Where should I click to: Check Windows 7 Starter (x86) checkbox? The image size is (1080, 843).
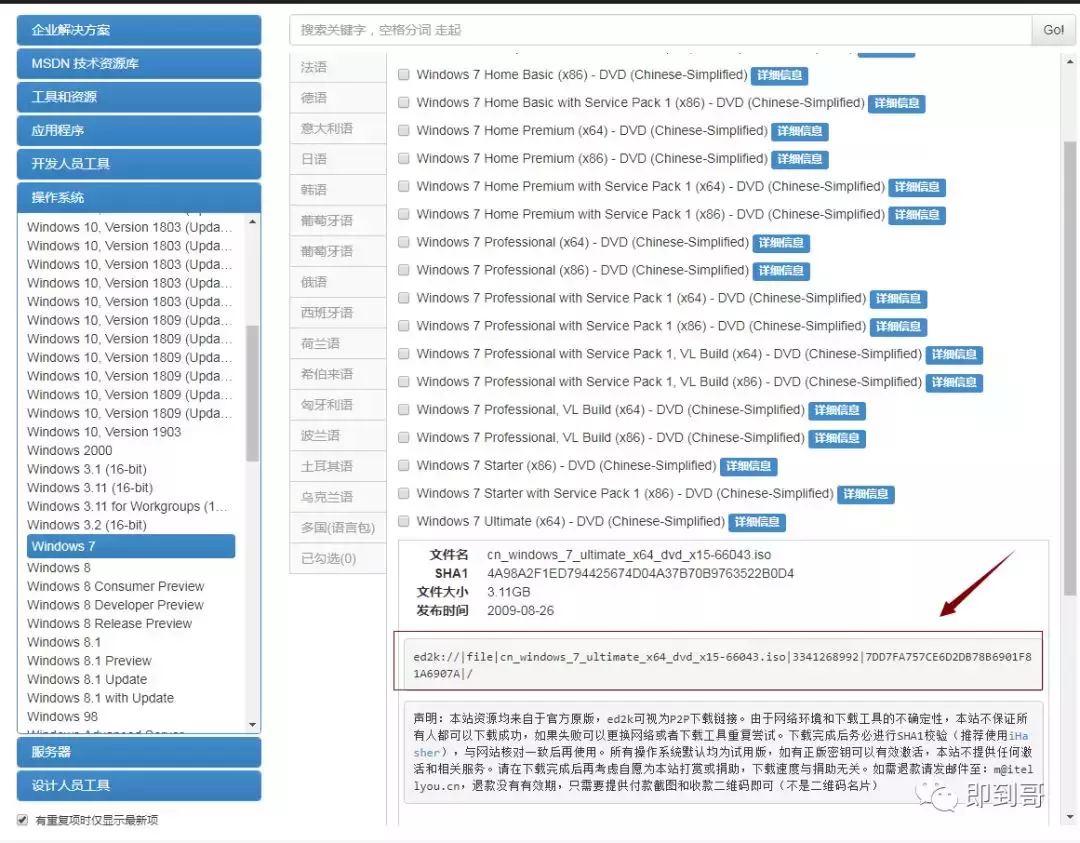coord(404,465)
